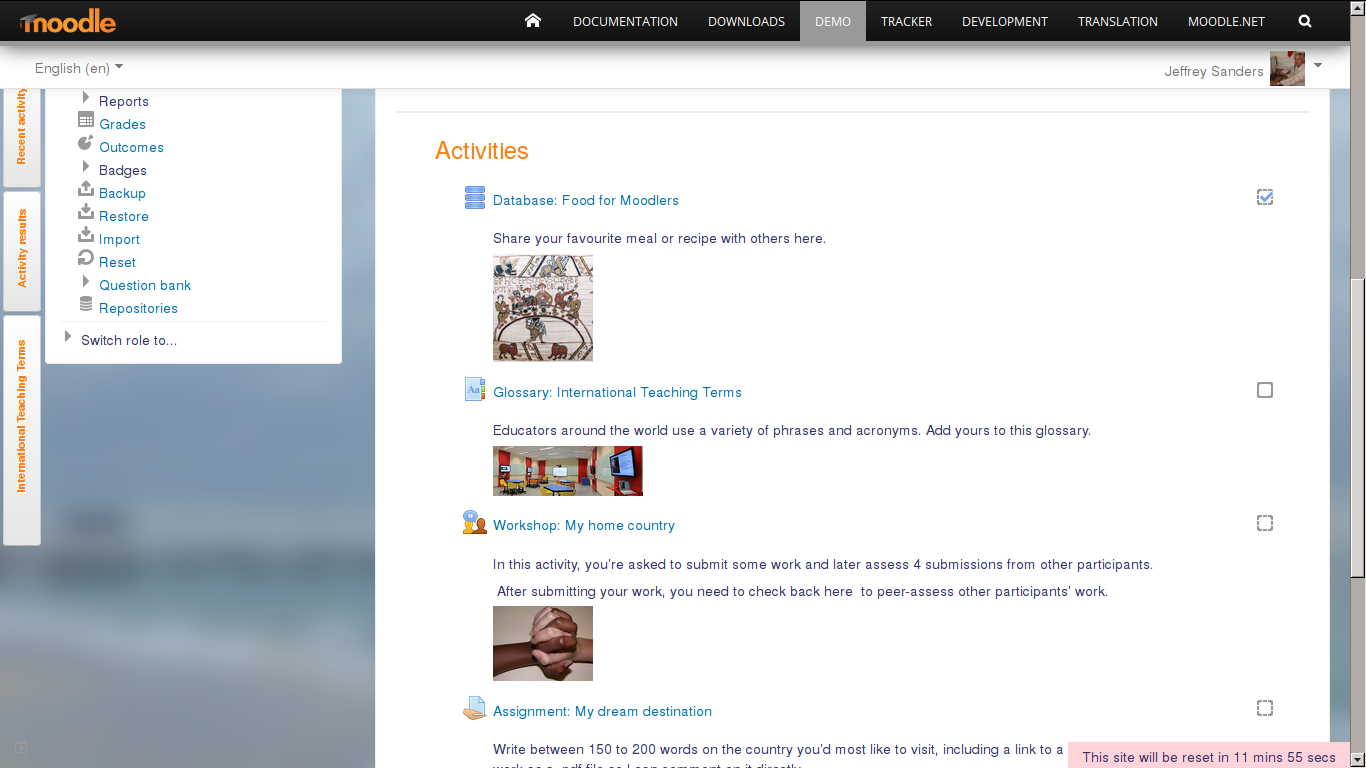Open the Downloads menu item
The width and height of the screenshot is (1366, 768).
pos(746,21)
